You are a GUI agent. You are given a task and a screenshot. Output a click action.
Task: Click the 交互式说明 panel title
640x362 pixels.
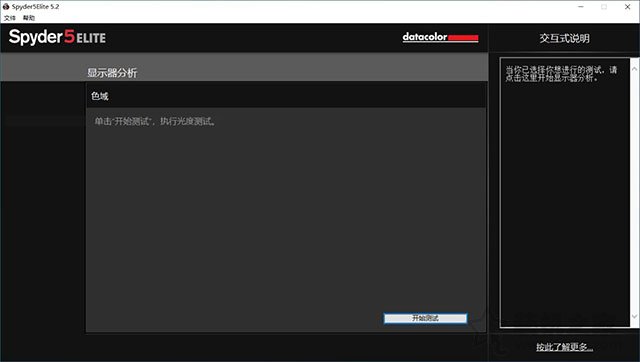[x=564, y=38]
